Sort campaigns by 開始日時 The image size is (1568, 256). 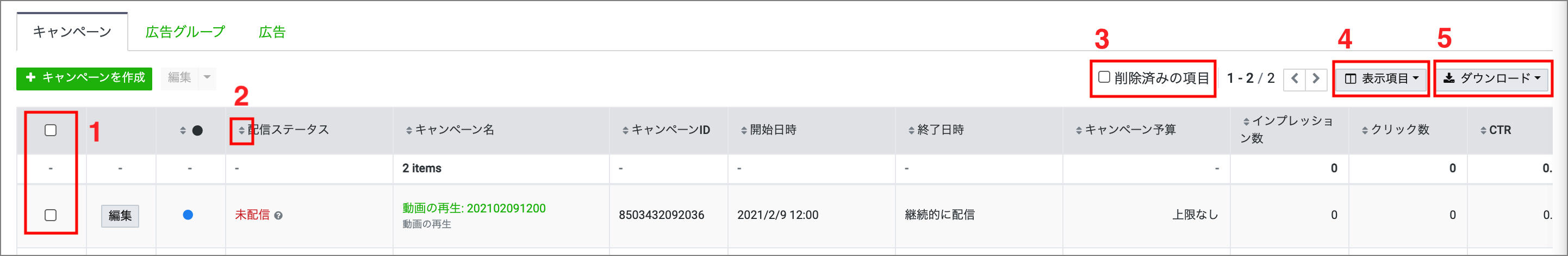[x=744, y=130]
